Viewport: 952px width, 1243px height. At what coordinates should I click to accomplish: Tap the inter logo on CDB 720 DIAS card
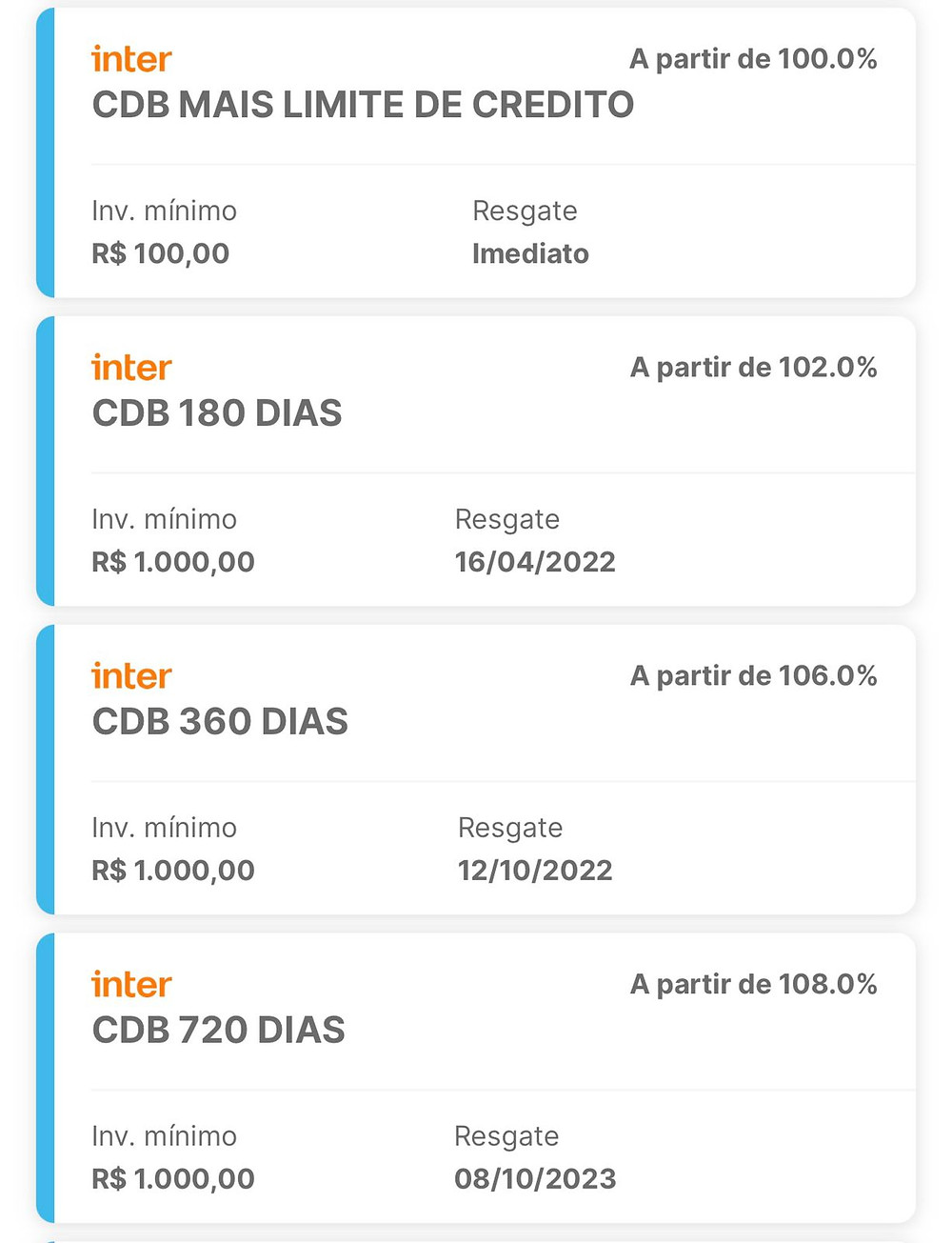(x=131, y=985)
